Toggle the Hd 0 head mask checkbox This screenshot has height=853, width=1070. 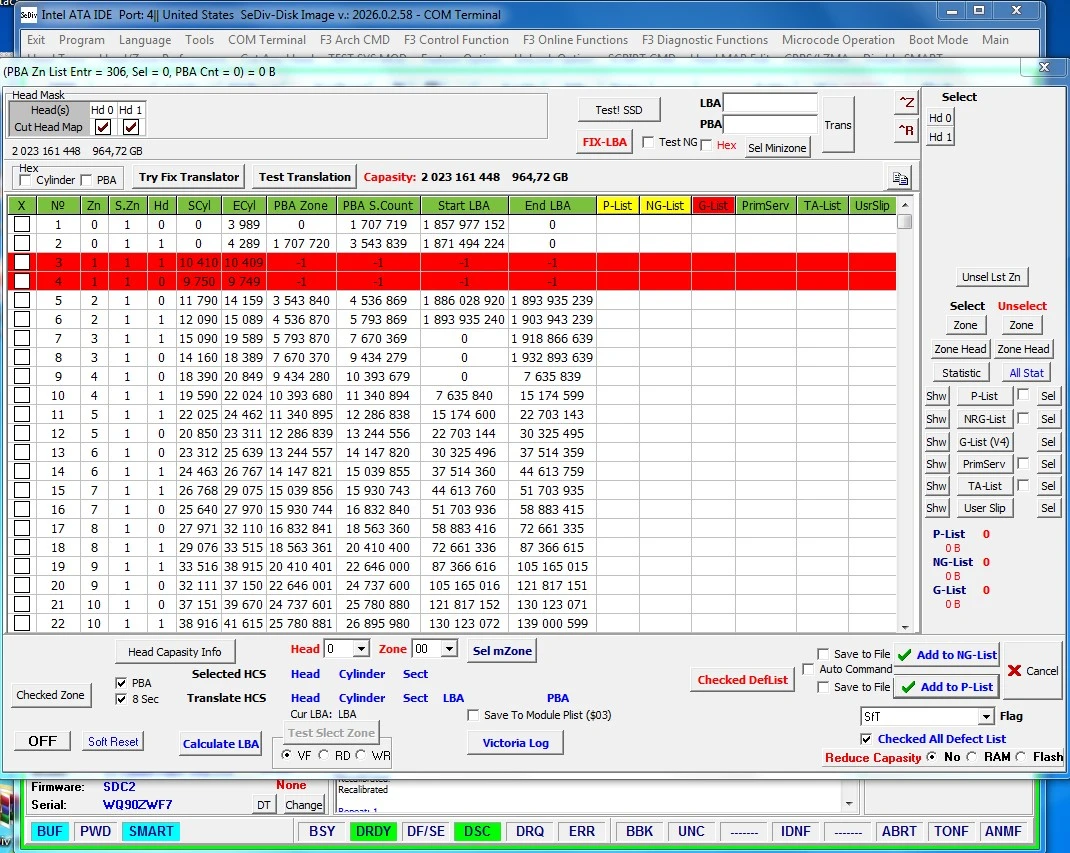pyautogui.click(x=103, y=127)
